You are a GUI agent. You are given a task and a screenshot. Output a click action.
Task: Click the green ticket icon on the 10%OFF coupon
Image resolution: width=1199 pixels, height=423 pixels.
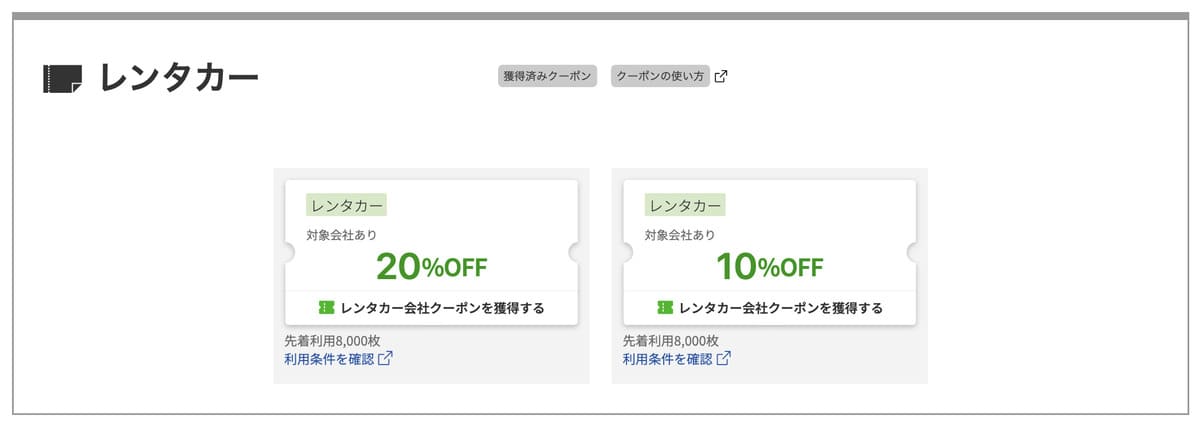665,308
